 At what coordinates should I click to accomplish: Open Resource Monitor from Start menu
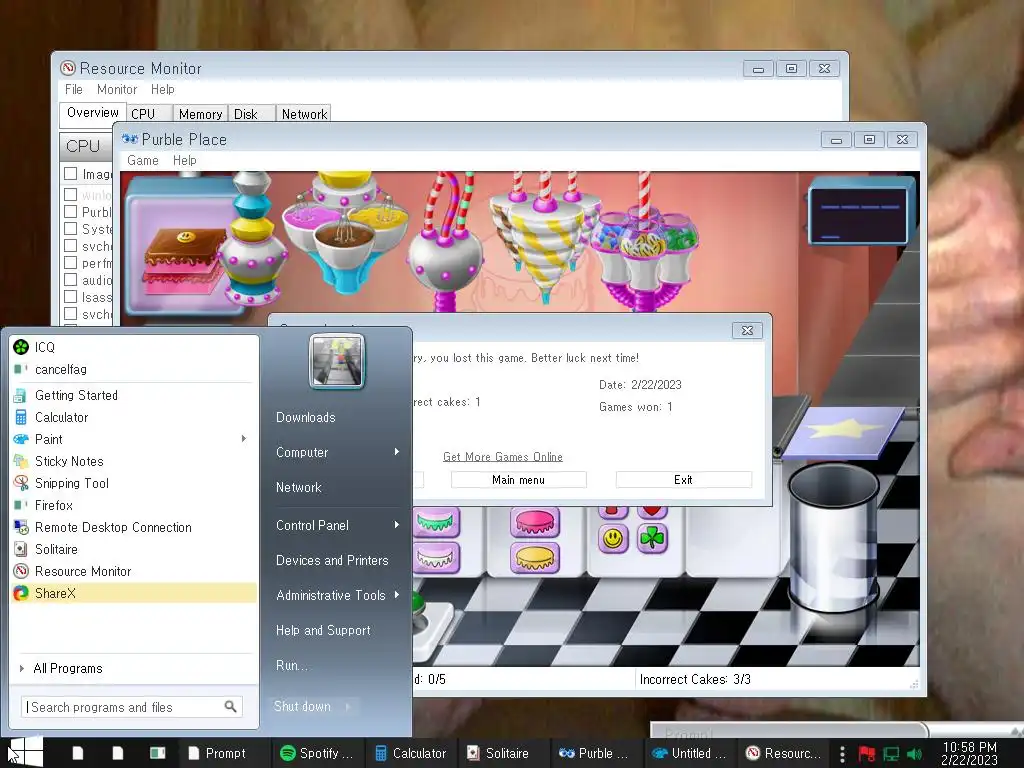pyautogui.click(x=134, y=571)
